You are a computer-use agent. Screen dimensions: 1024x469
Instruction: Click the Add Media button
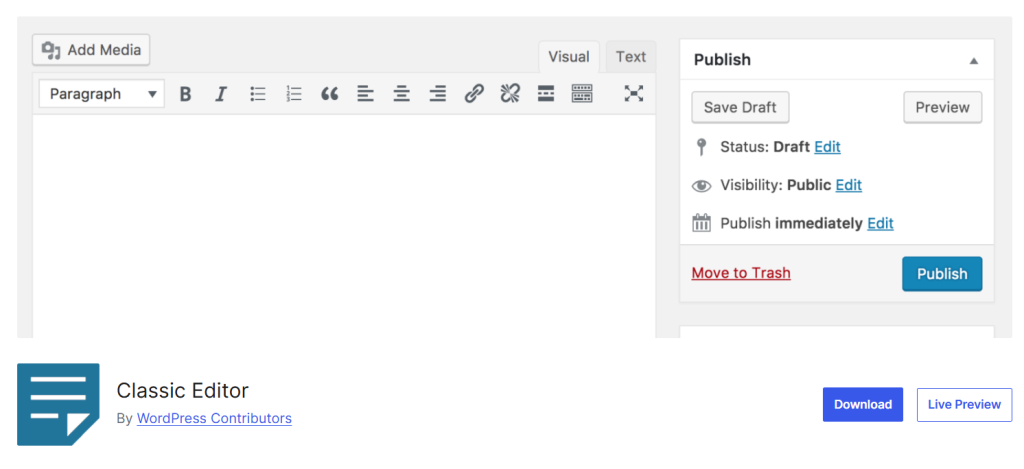[91, 50]
